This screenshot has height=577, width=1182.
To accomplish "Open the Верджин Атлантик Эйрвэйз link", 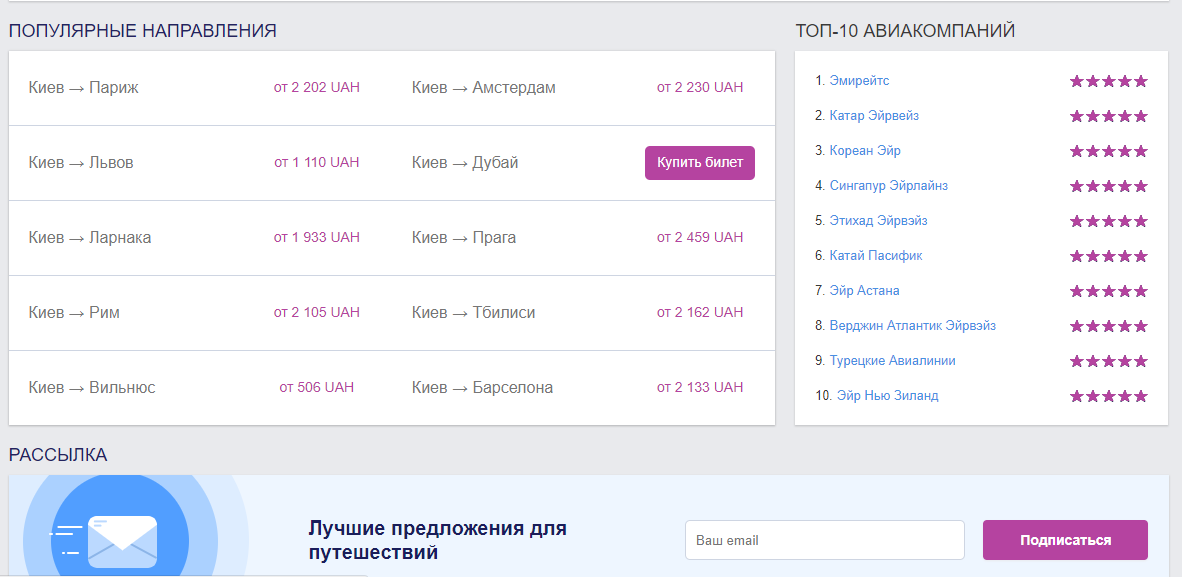I will pos(913,326).
